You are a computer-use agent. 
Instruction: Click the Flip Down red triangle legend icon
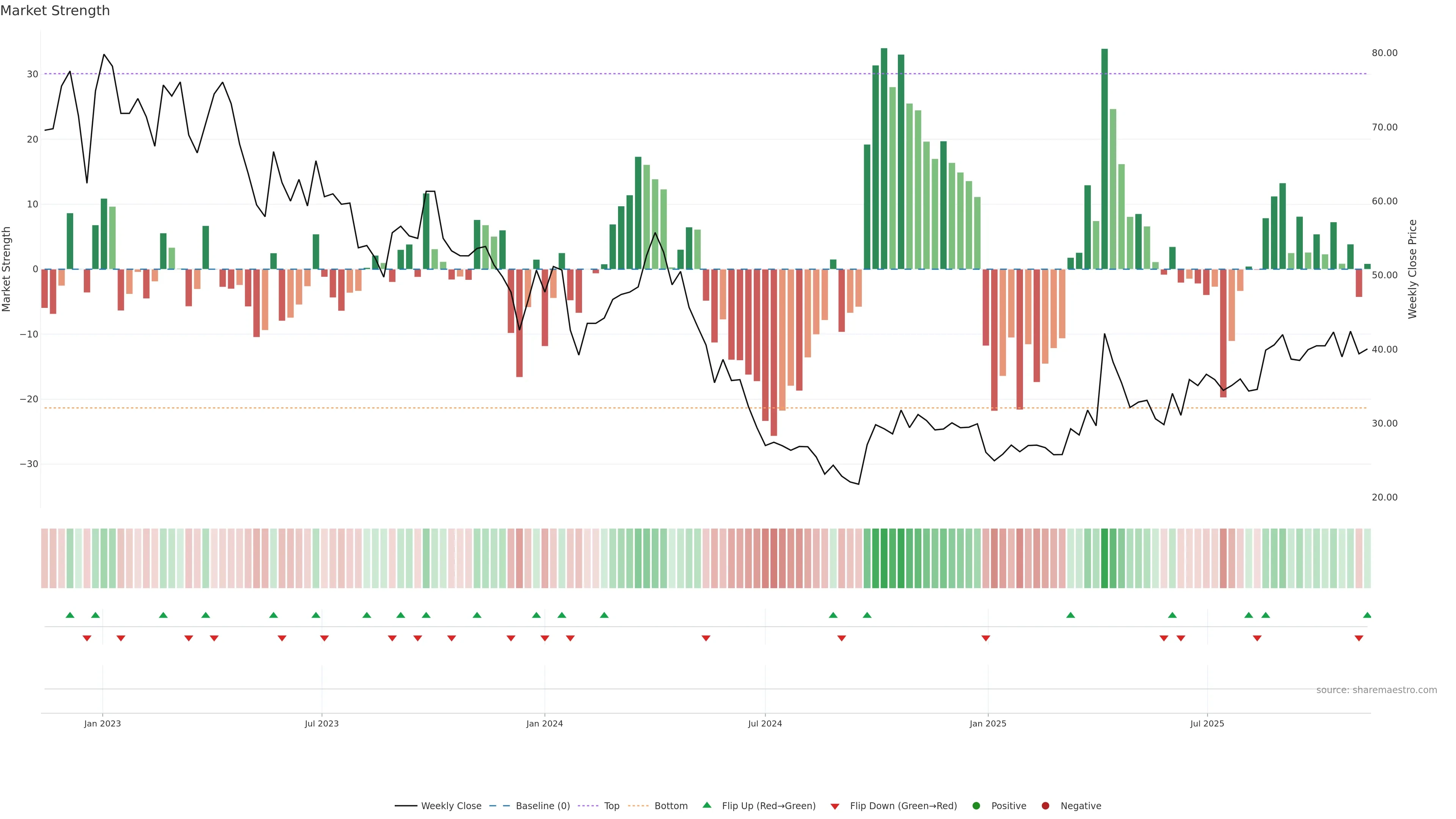tap(835, 806)
